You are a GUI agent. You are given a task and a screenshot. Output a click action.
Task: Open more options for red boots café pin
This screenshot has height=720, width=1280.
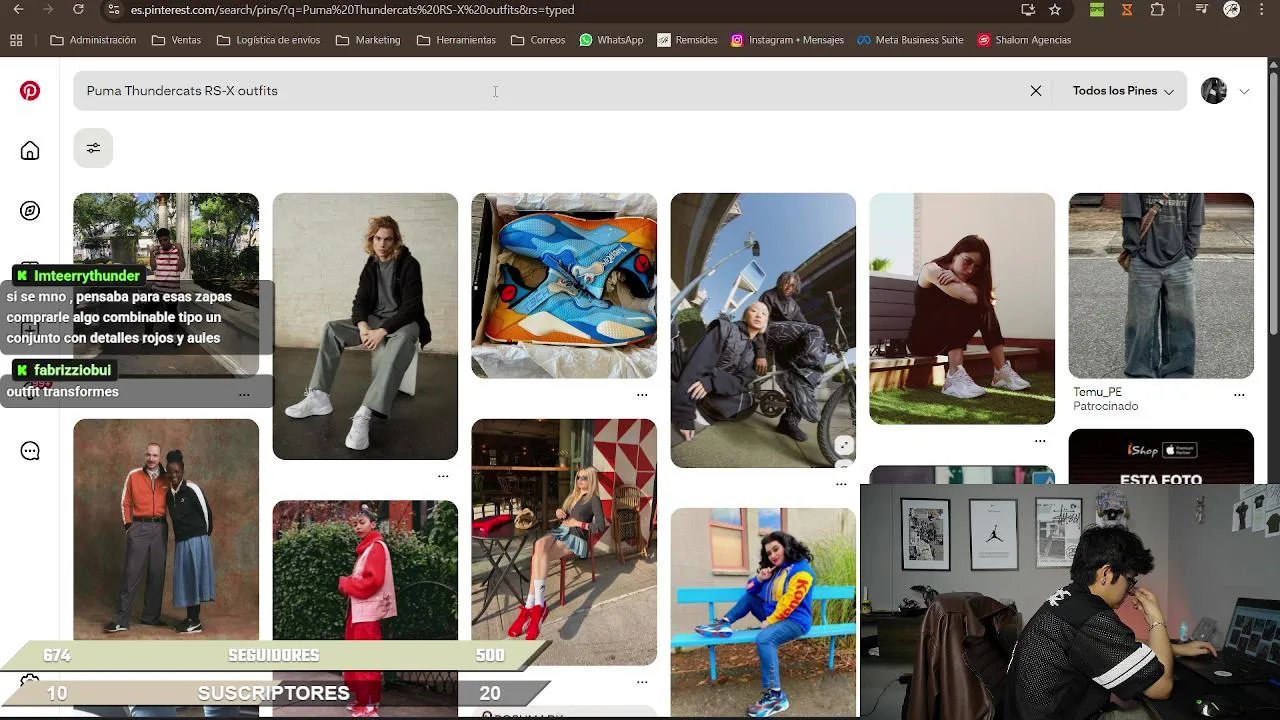pos(642,682)
